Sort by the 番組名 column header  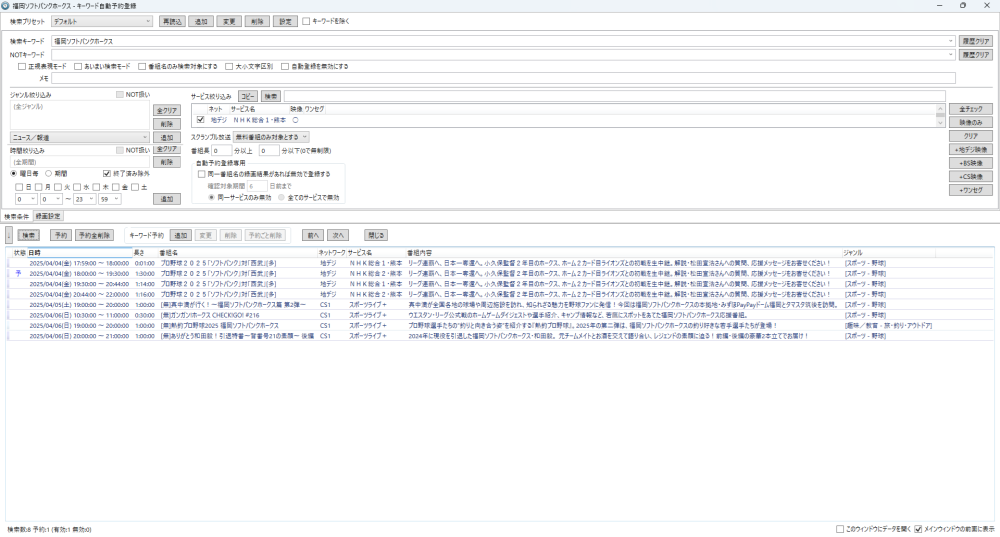(237, 253)
